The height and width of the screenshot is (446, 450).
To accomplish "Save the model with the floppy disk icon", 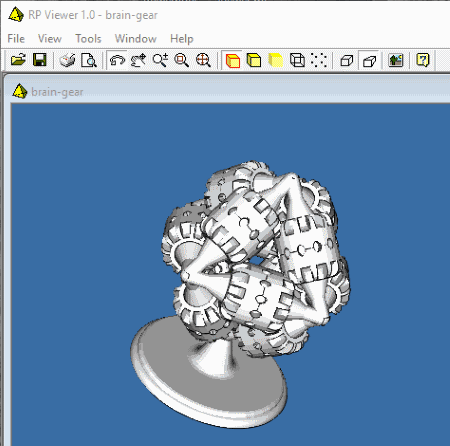I will [40, 60].
